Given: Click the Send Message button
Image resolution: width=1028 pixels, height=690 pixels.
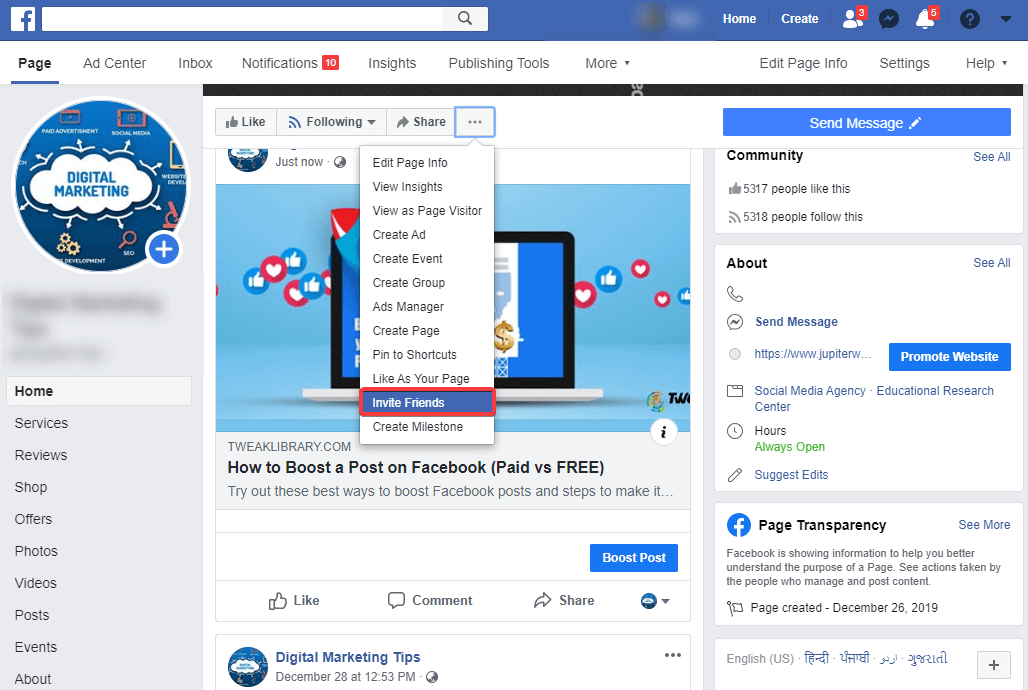Looking at the screenshot, I should 866,121.
